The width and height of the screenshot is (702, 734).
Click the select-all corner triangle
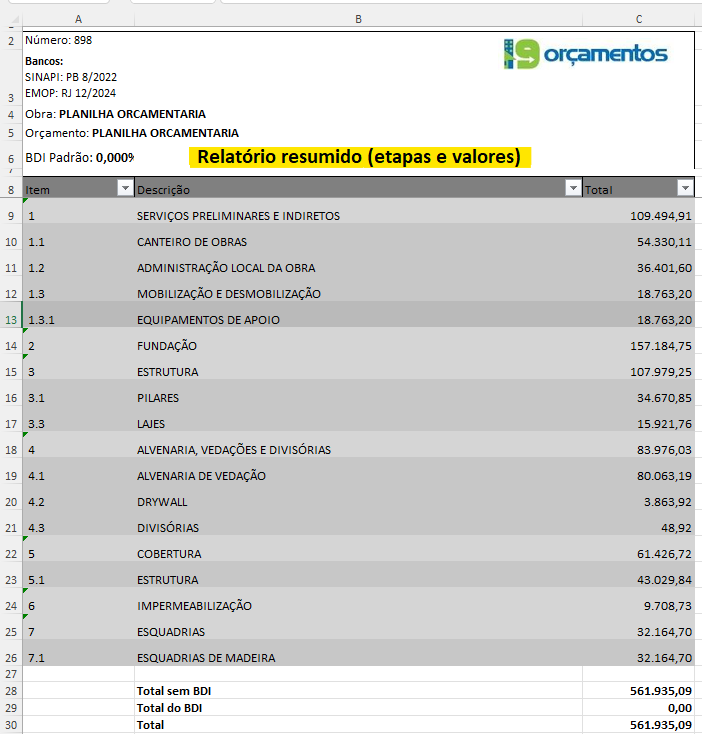[x=14, y=19]
